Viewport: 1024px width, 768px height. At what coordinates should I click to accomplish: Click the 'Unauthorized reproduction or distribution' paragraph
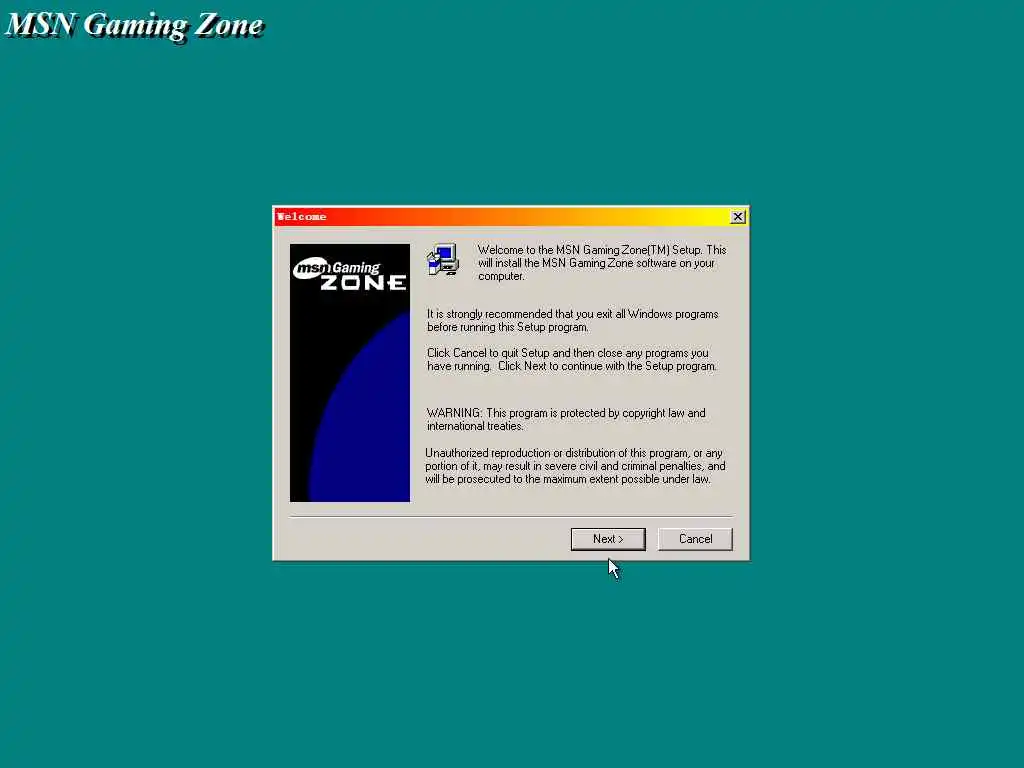[575, 466]
